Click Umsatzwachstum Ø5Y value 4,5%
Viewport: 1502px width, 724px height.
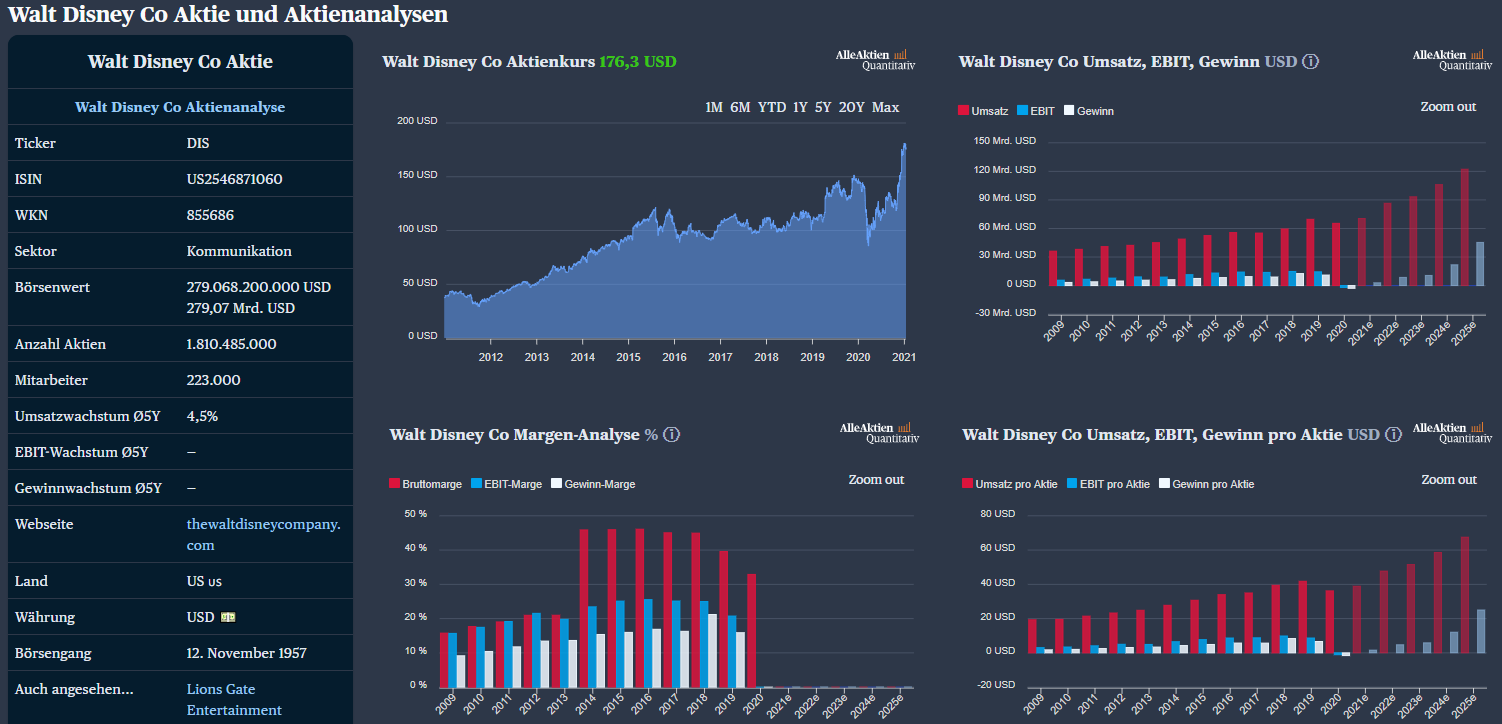(202, 416)
